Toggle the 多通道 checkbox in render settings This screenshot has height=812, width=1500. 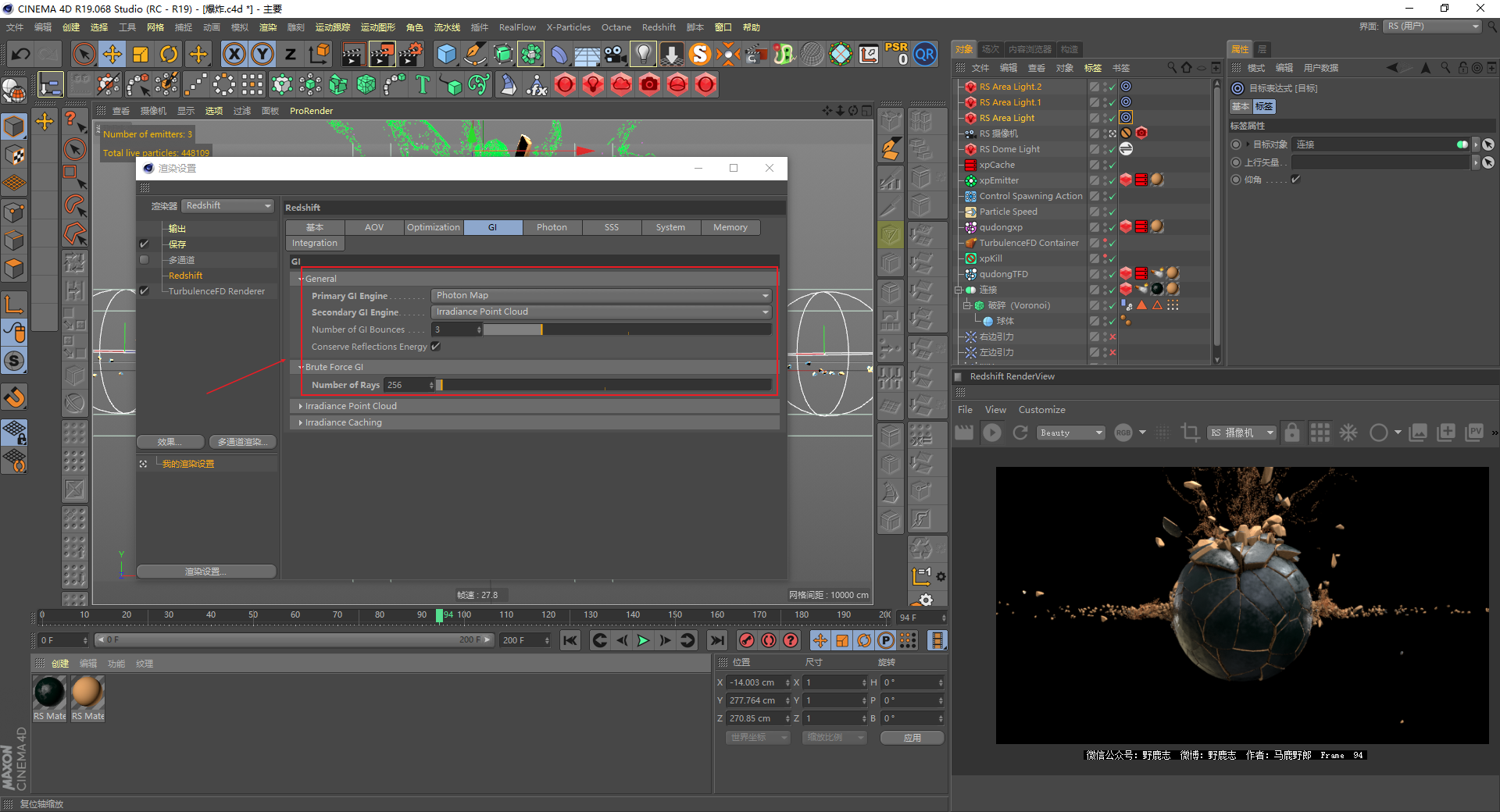point(144,260)
